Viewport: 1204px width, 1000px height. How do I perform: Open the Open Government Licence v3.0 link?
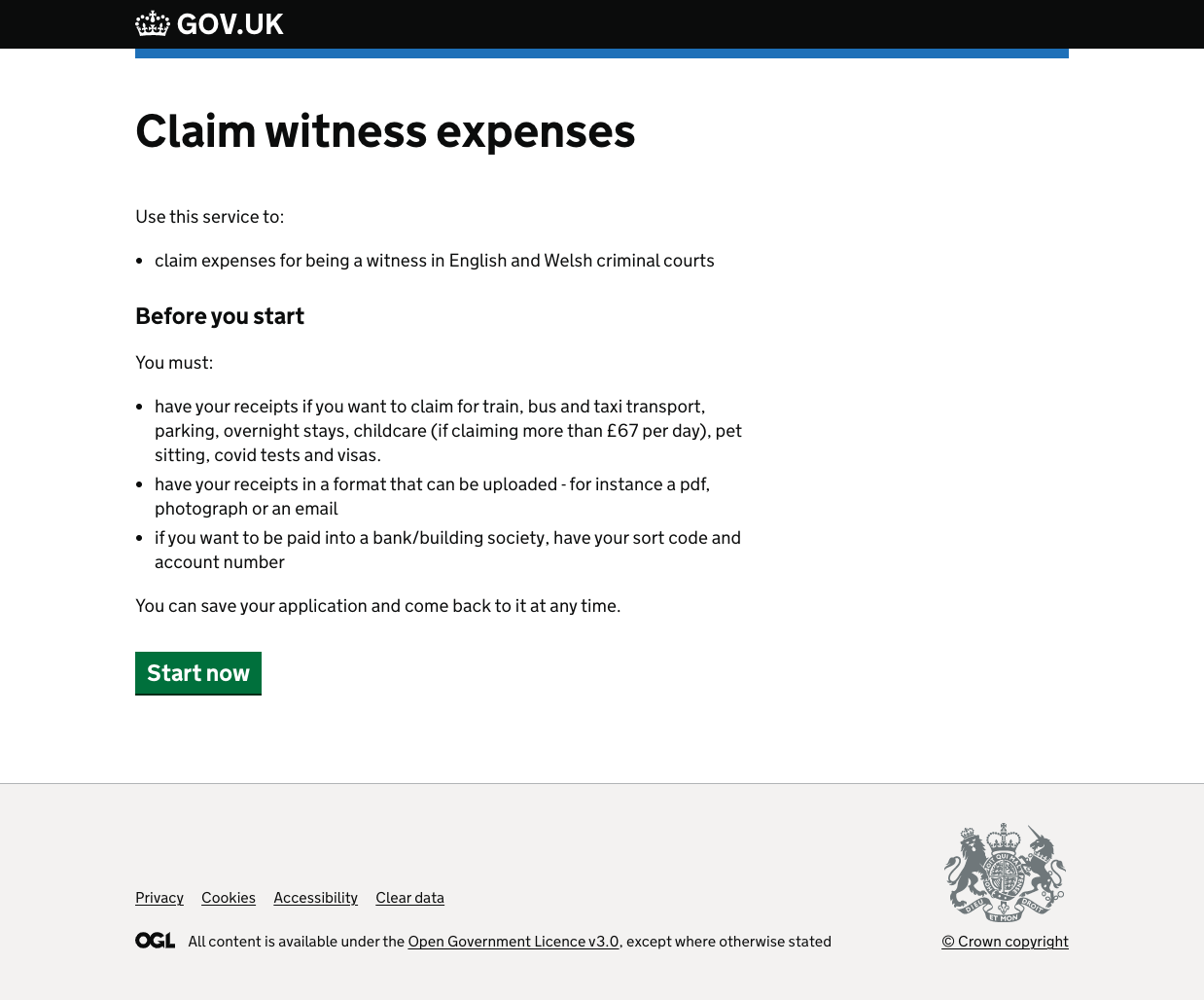coord(513,942)
